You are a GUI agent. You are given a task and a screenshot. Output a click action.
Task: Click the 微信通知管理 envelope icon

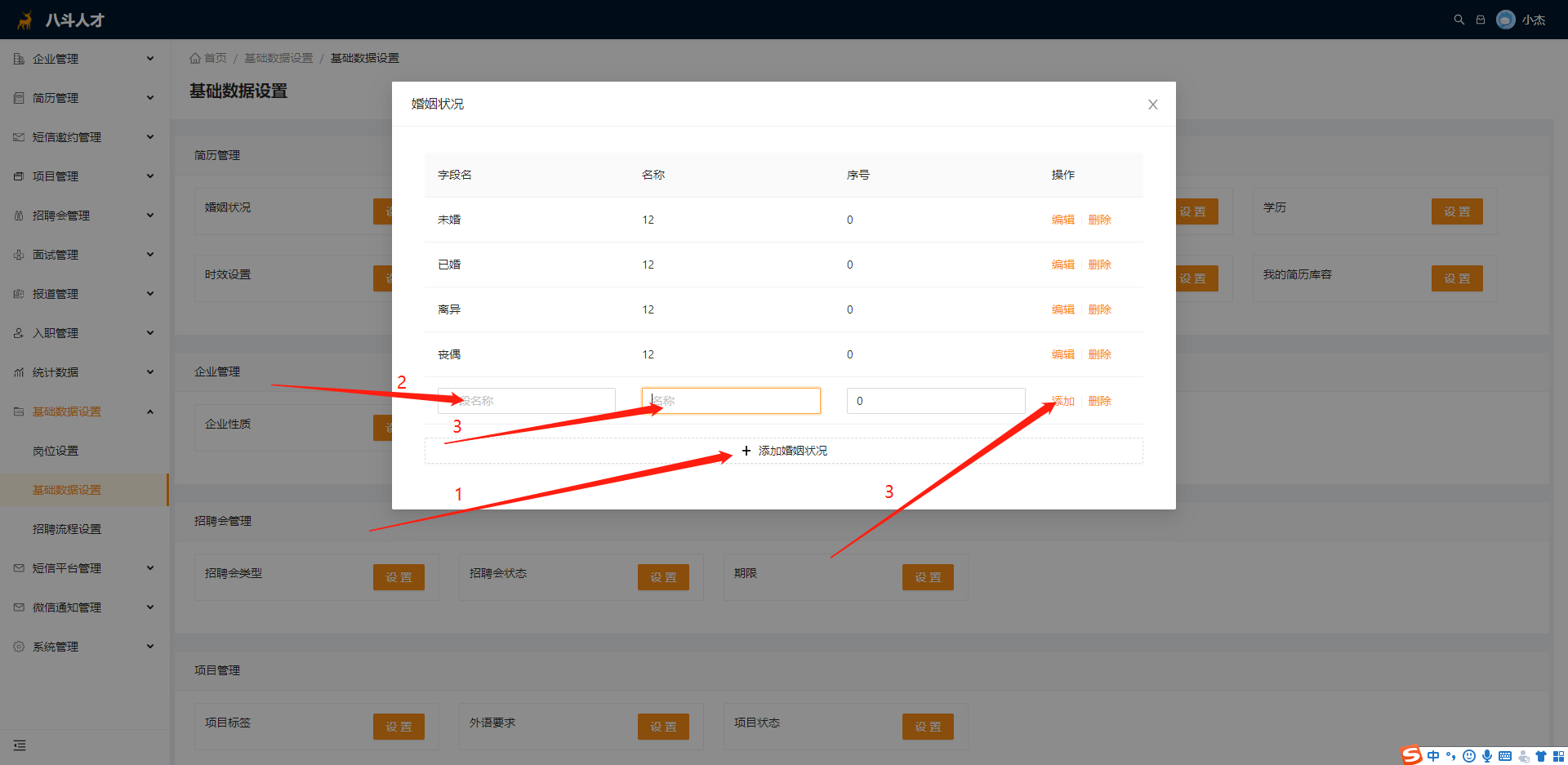(x=19, y=607)
